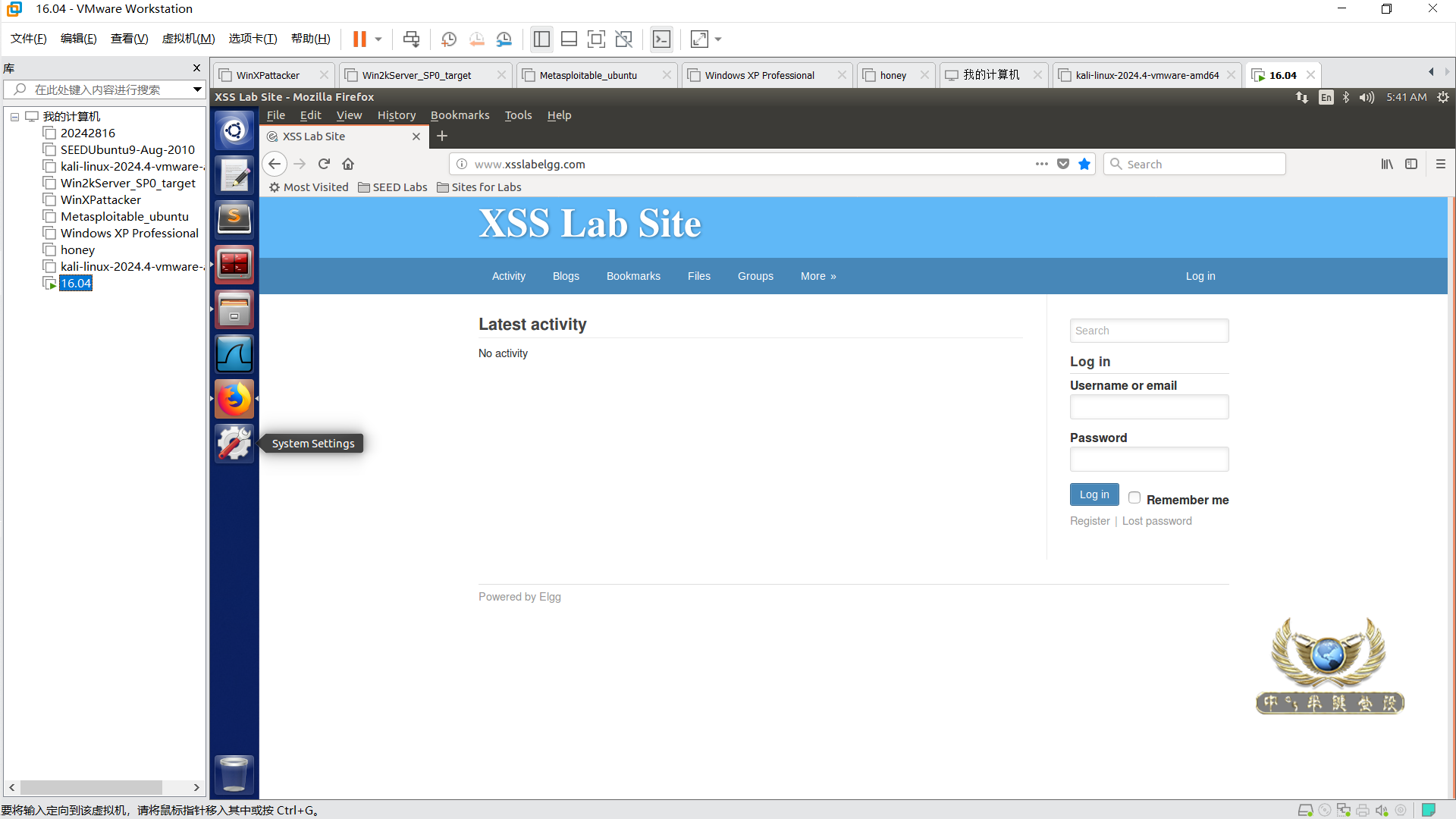Click the Firefox home icon
The width and height of the screenshot is (1456, 819).
(348, 164)
